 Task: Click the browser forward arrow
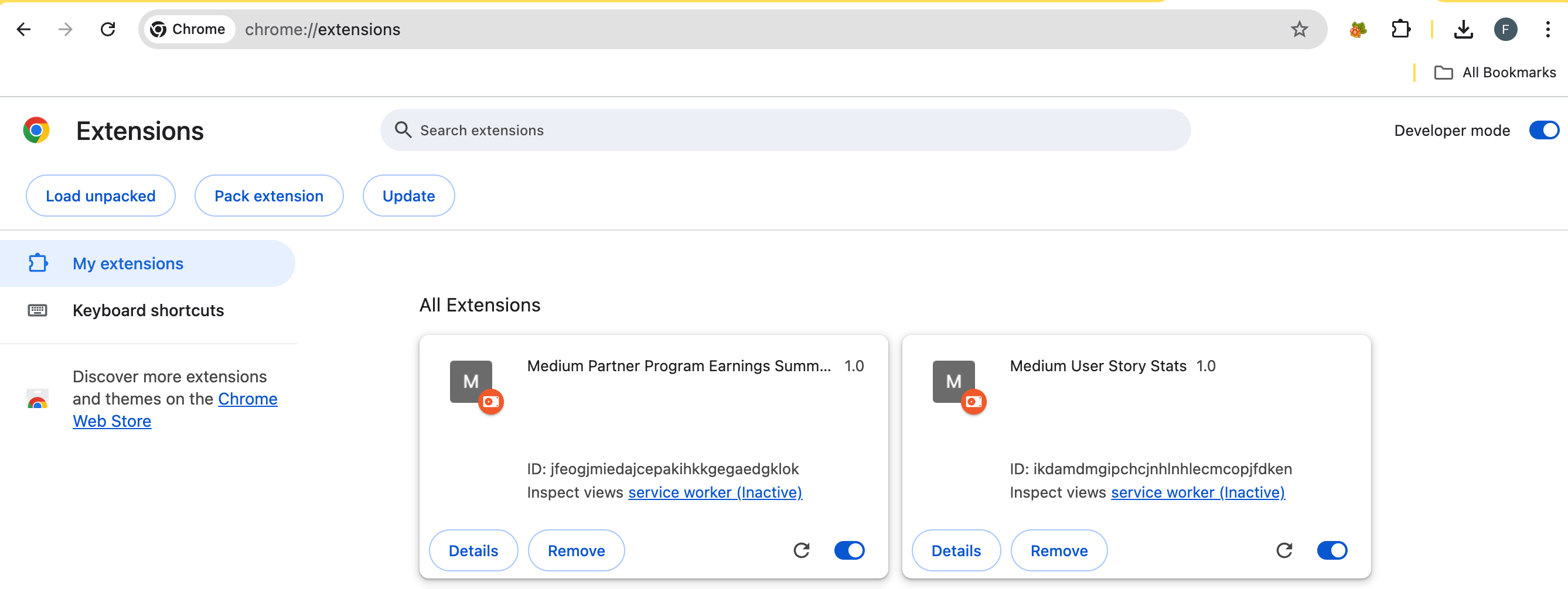(65, 29)
